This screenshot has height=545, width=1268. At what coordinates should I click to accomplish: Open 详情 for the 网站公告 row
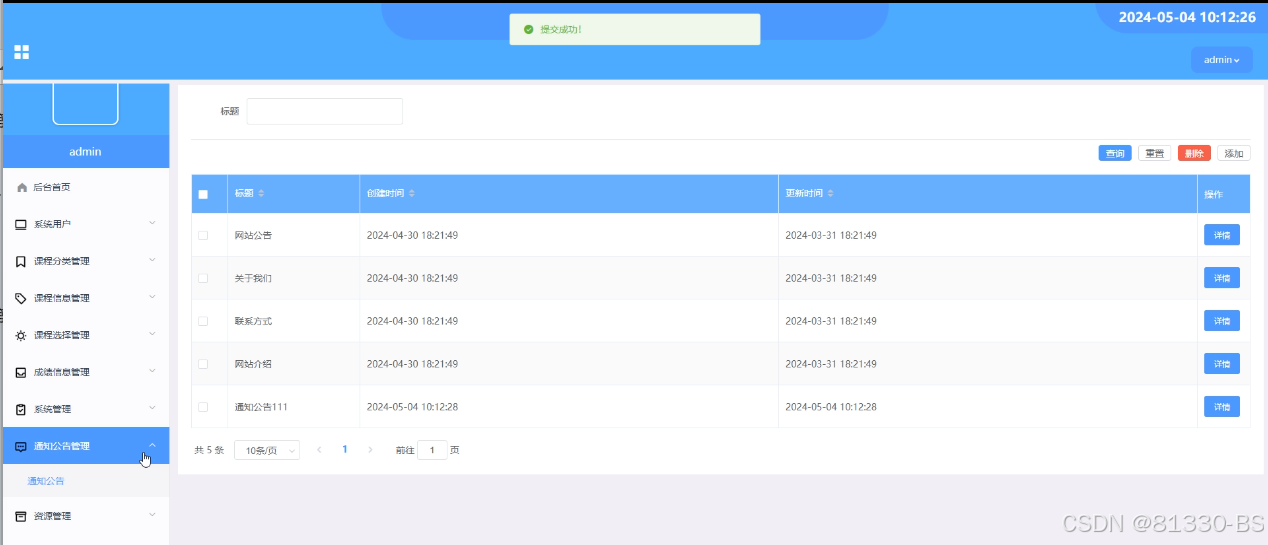click(x=1222, y=235)
